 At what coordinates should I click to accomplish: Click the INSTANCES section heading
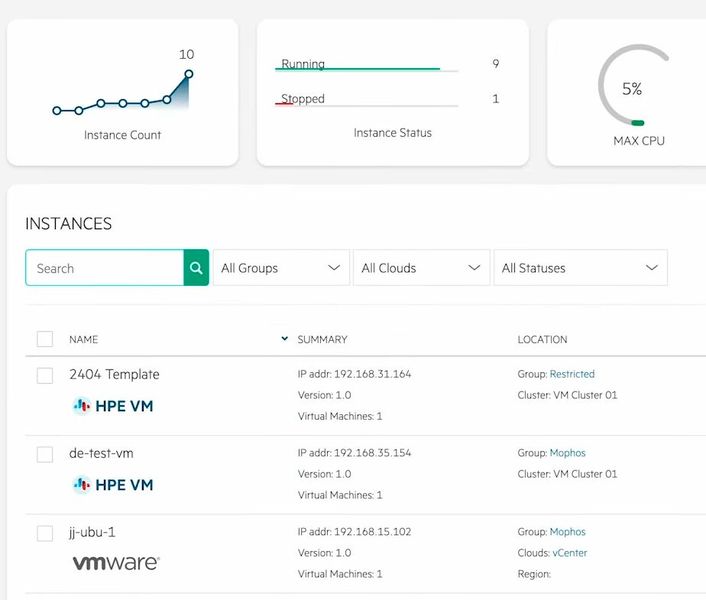[68, 224]
